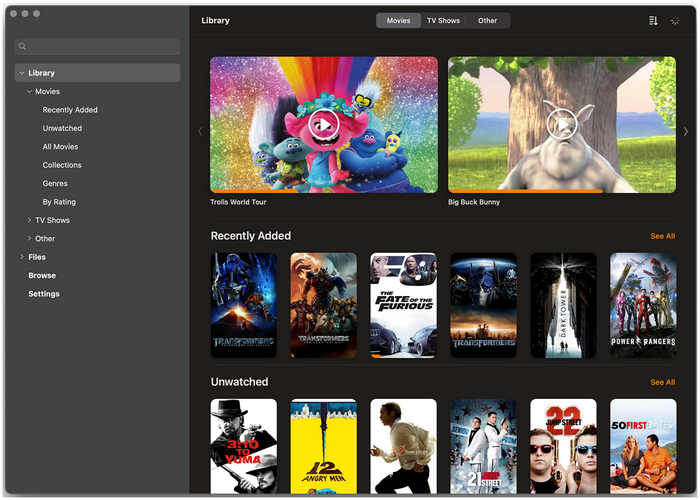700x500 pixels.
Task: Switch to the Other tab
Action: 487,20
